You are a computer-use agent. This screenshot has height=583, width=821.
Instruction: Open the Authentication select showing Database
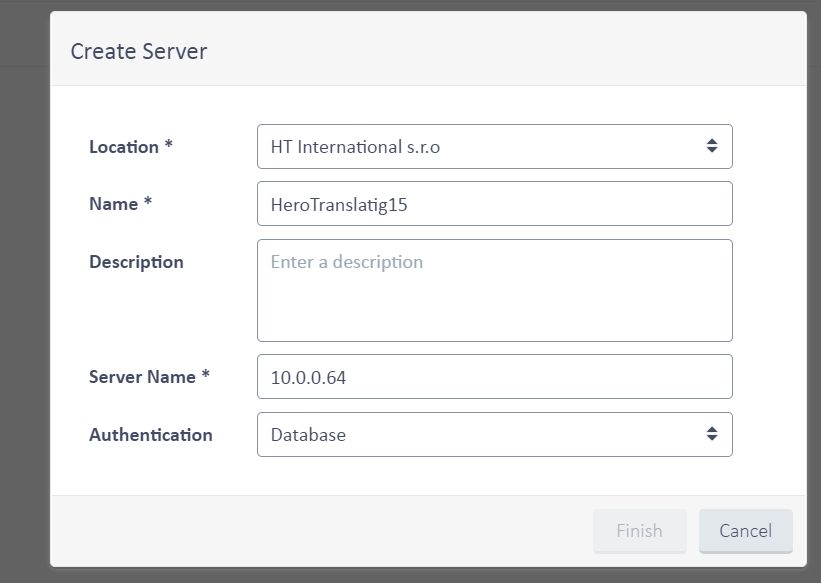[494, 435]
